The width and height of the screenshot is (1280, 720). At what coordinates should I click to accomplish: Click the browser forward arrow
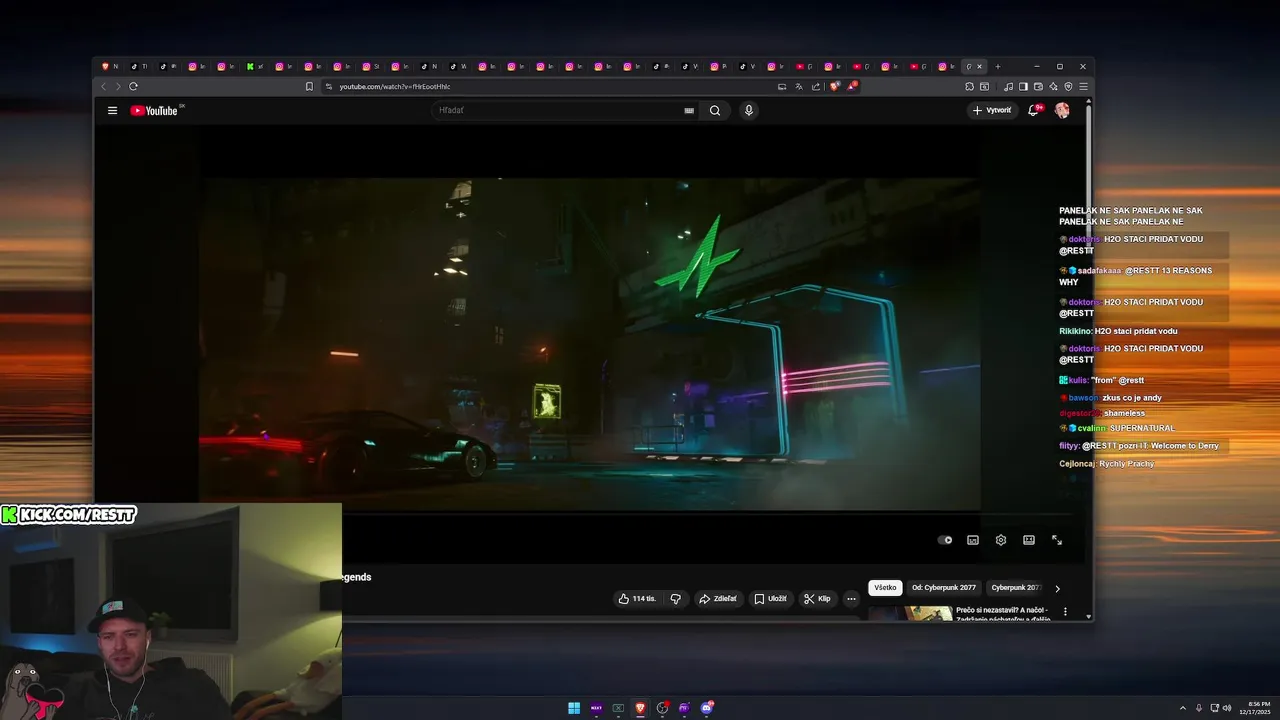(x=118, y=87)
